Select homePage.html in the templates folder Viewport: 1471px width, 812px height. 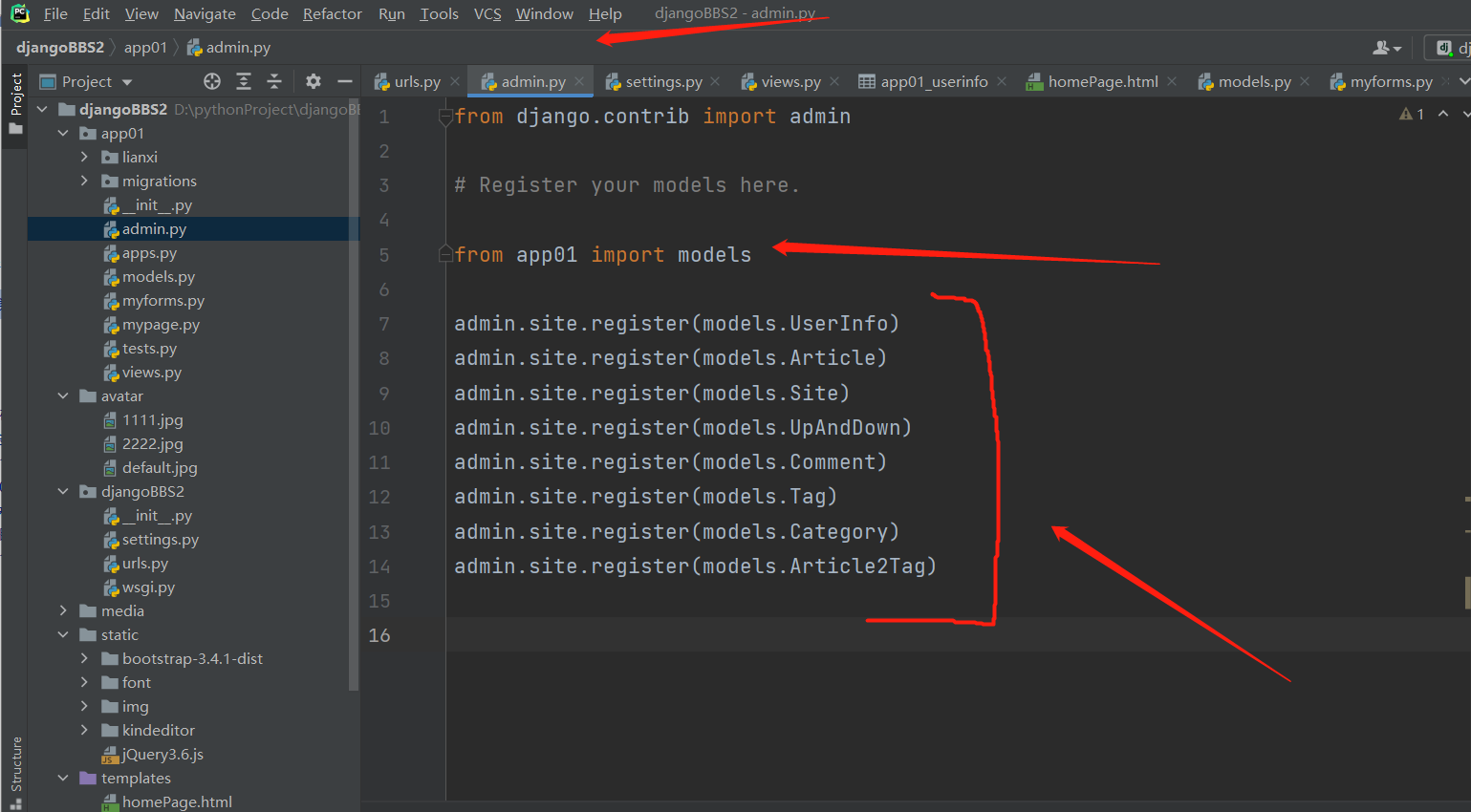pyautogui.click(x=177, y=801)
